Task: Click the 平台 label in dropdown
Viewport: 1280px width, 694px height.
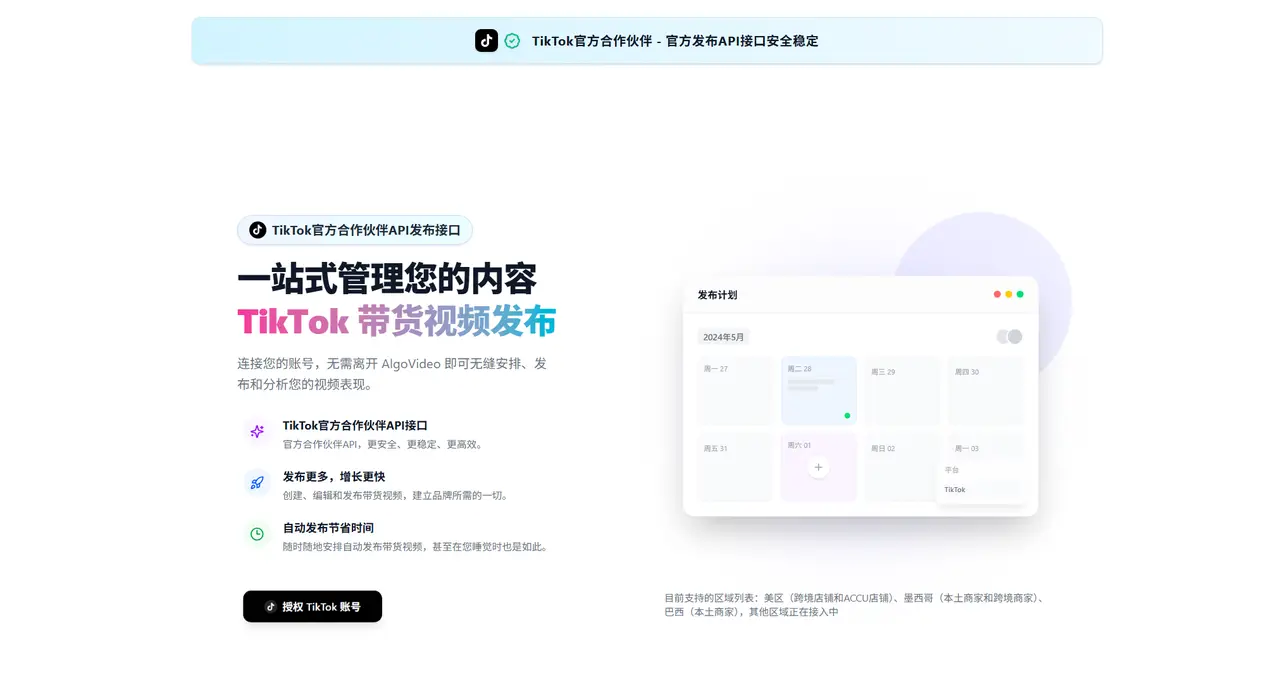Action: coord(951,469)
